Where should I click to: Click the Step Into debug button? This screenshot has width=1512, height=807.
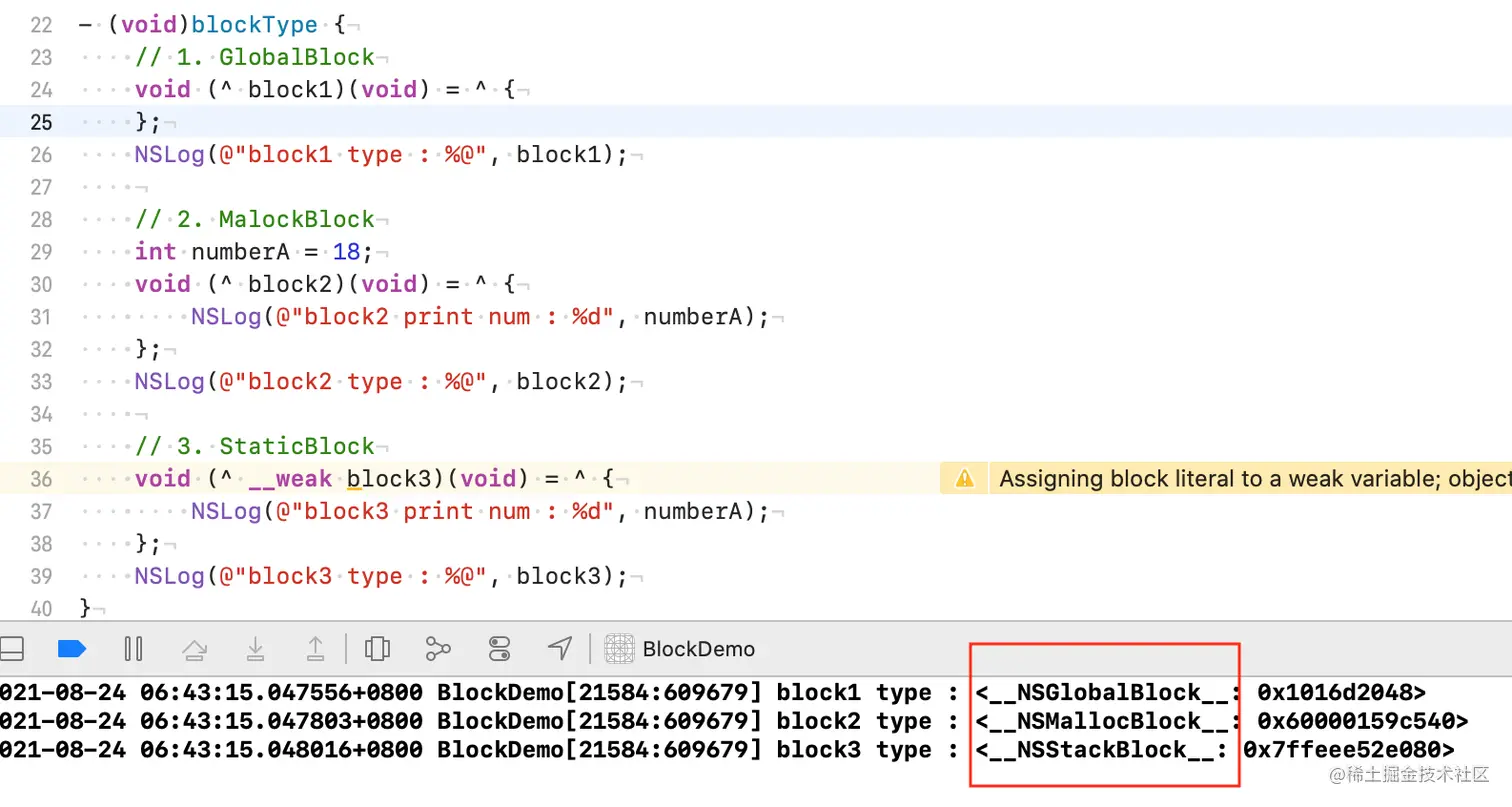(x=255, y=650)
